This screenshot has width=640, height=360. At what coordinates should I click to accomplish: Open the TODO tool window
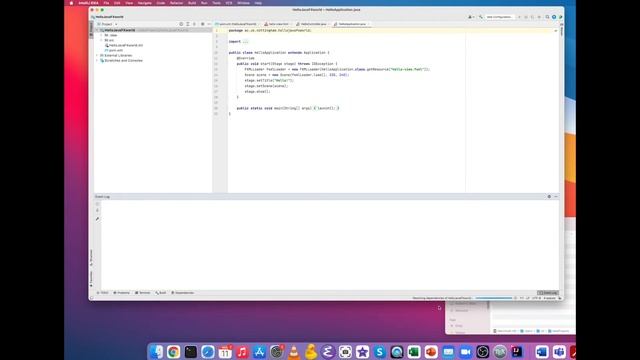[103, 293]
